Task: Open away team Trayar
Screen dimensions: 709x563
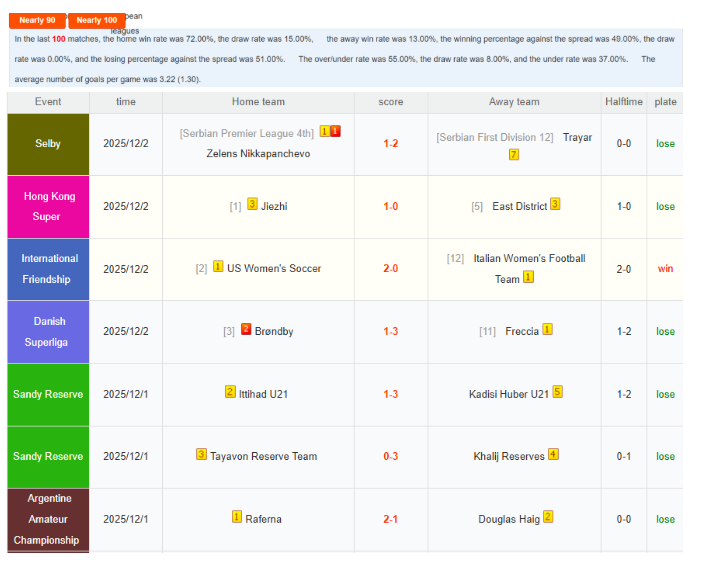Action: [577, 137]
